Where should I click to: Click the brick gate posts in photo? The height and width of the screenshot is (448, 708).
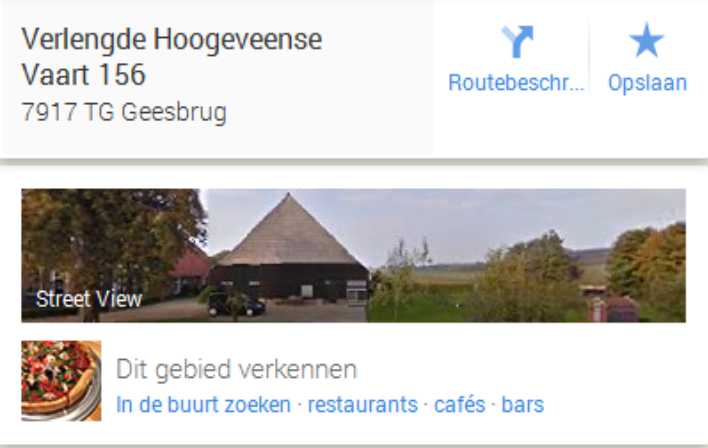613,309
